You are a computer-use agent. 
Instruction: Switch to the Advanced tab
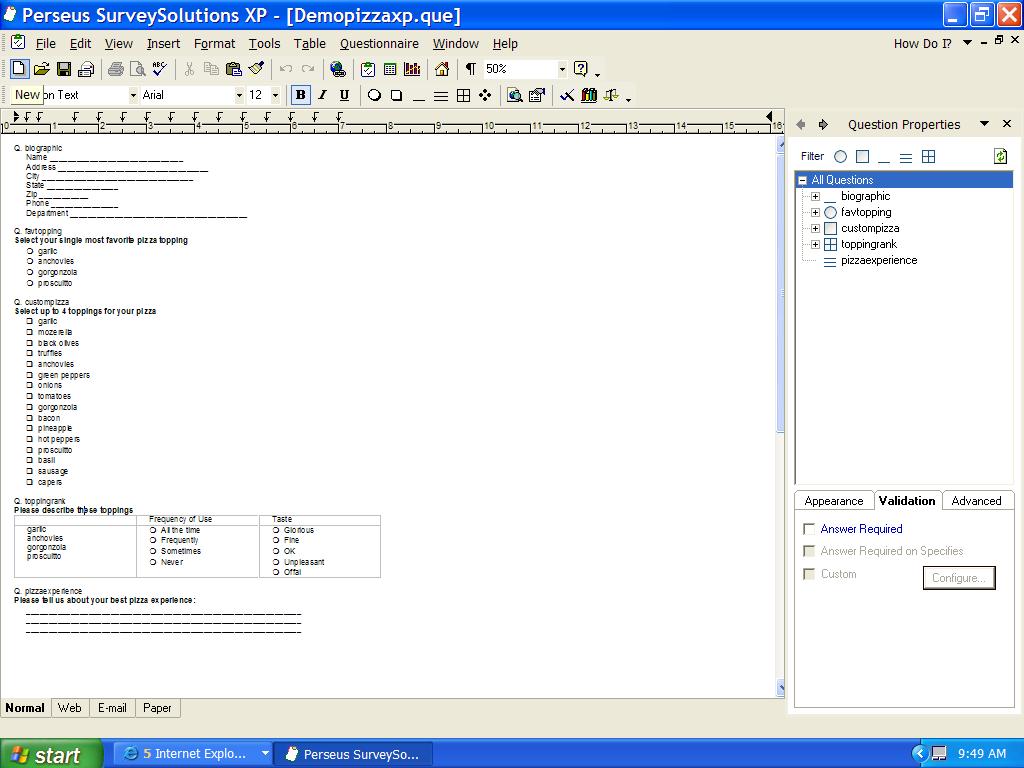click(976, 501)
